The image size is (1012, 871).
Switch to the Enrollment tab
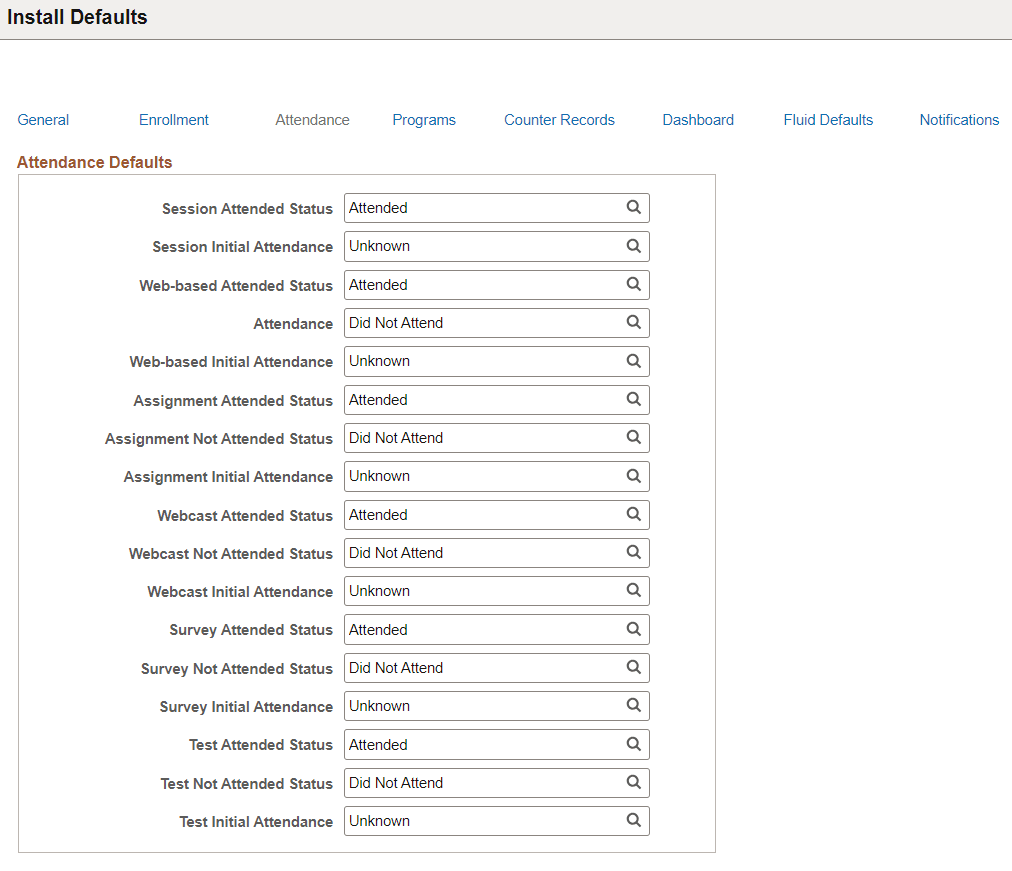tap(173, 119)
